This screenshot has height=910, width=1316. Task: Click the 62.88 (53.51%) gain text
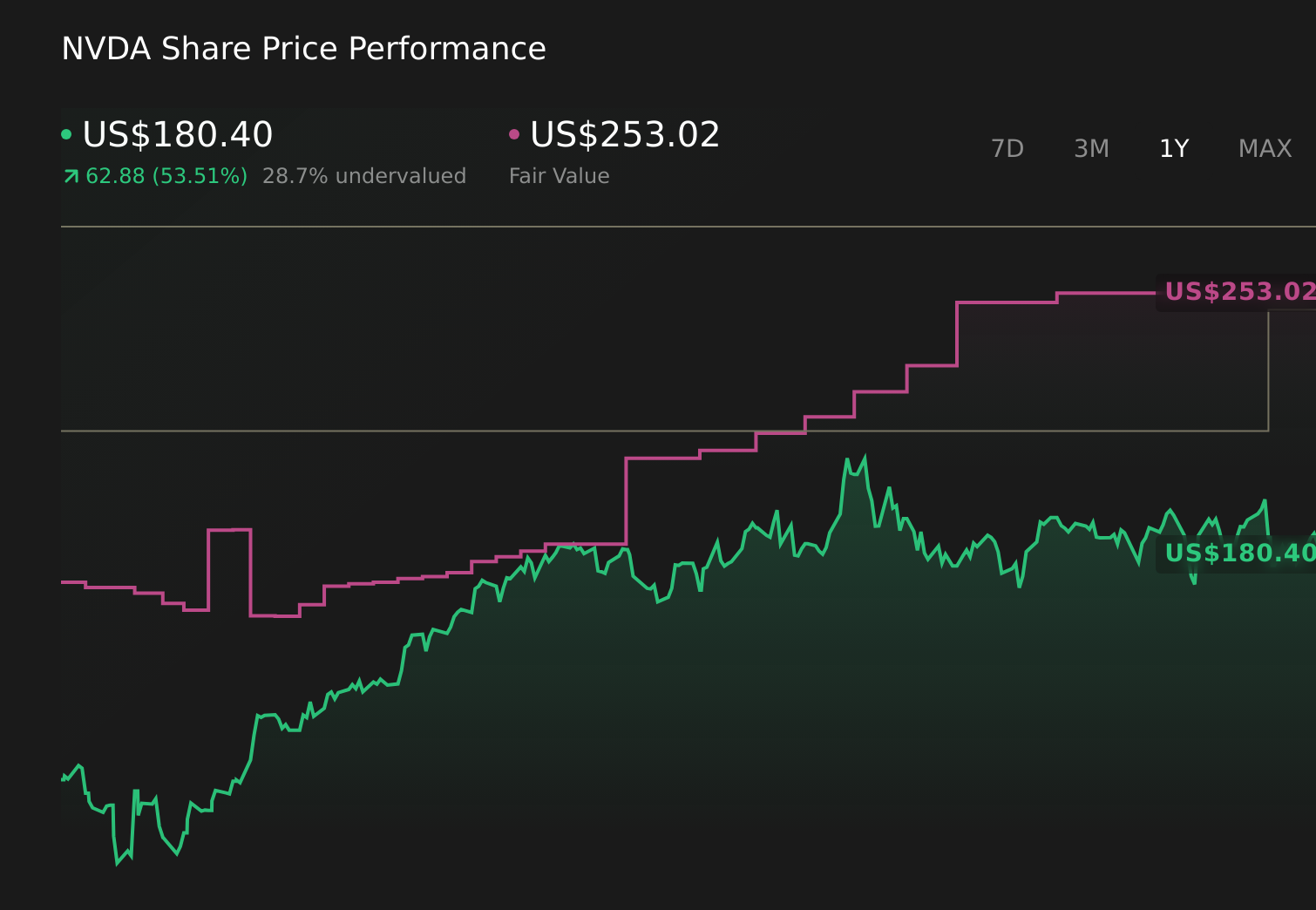coord(166,175)
